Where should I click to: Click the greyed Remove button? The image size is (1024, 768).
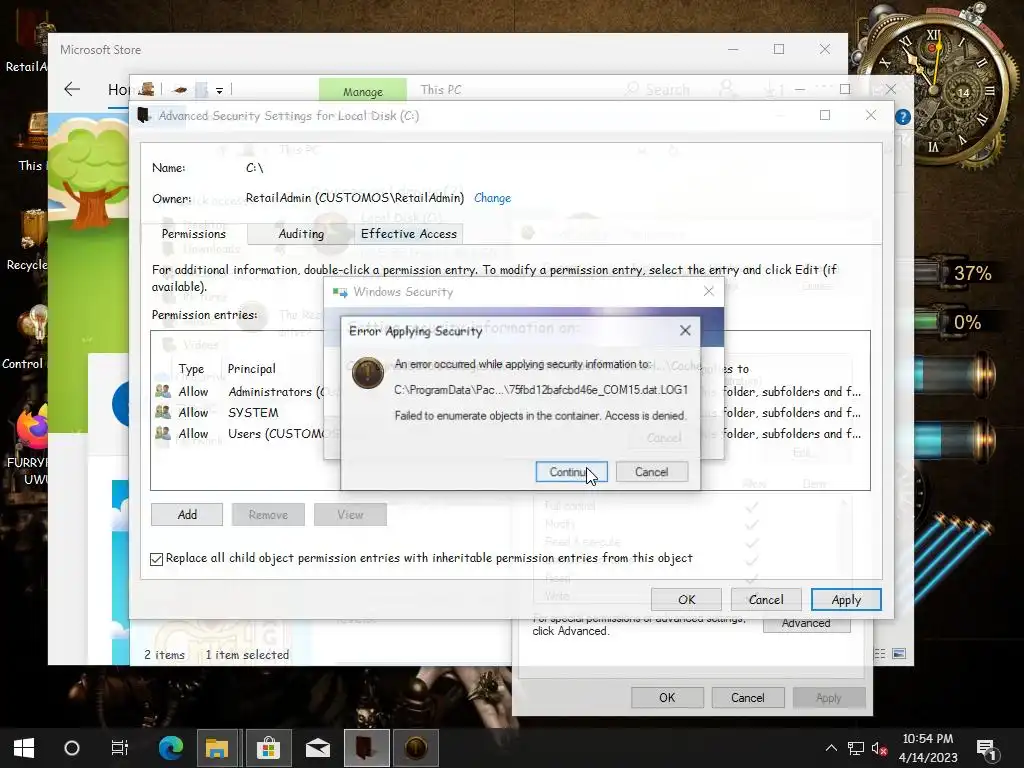[268, 515]
